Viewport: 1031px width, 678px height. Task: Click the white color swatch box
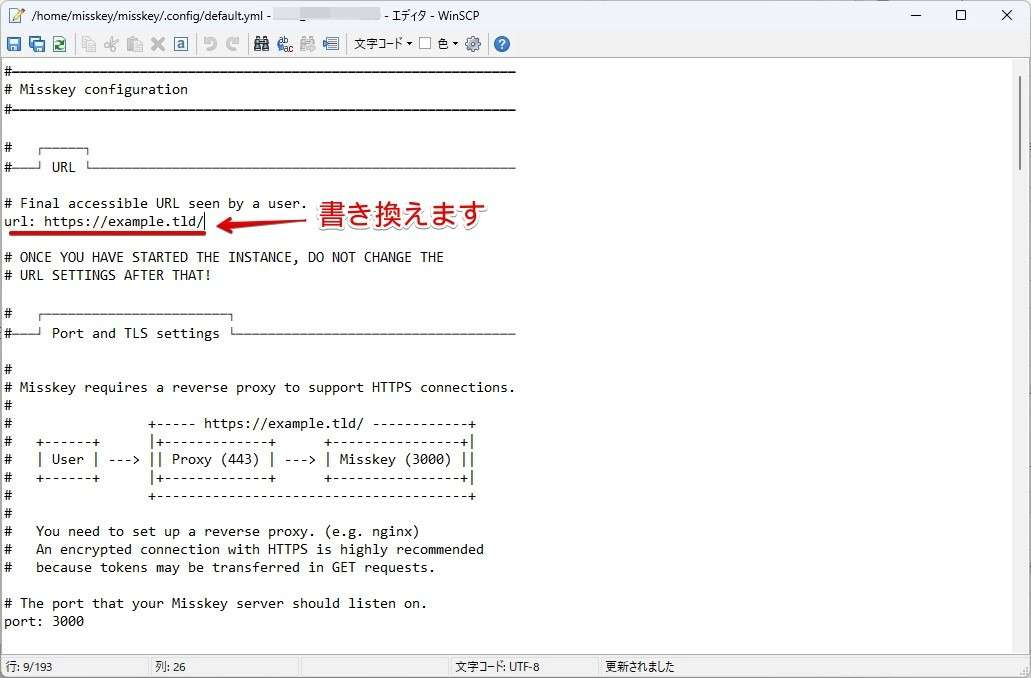click(425, 43)
